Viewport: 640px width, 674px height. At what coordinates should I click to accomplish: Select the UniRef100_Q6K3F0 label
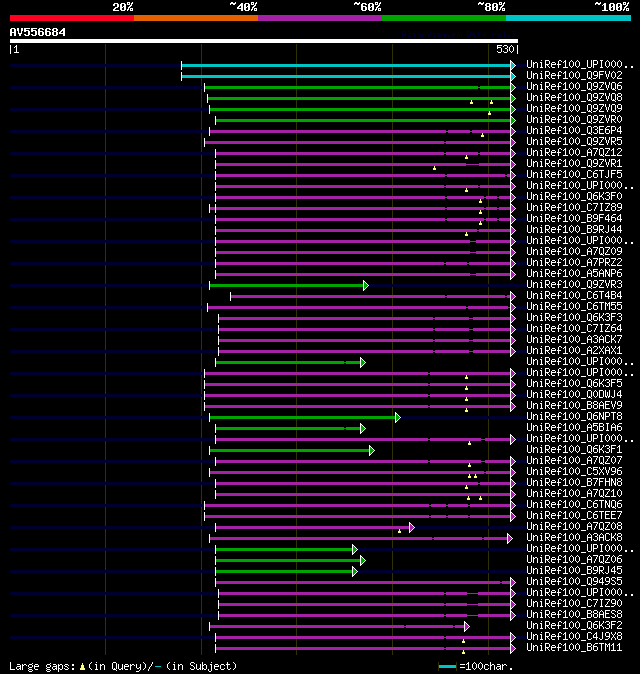[x=574, y=196]
